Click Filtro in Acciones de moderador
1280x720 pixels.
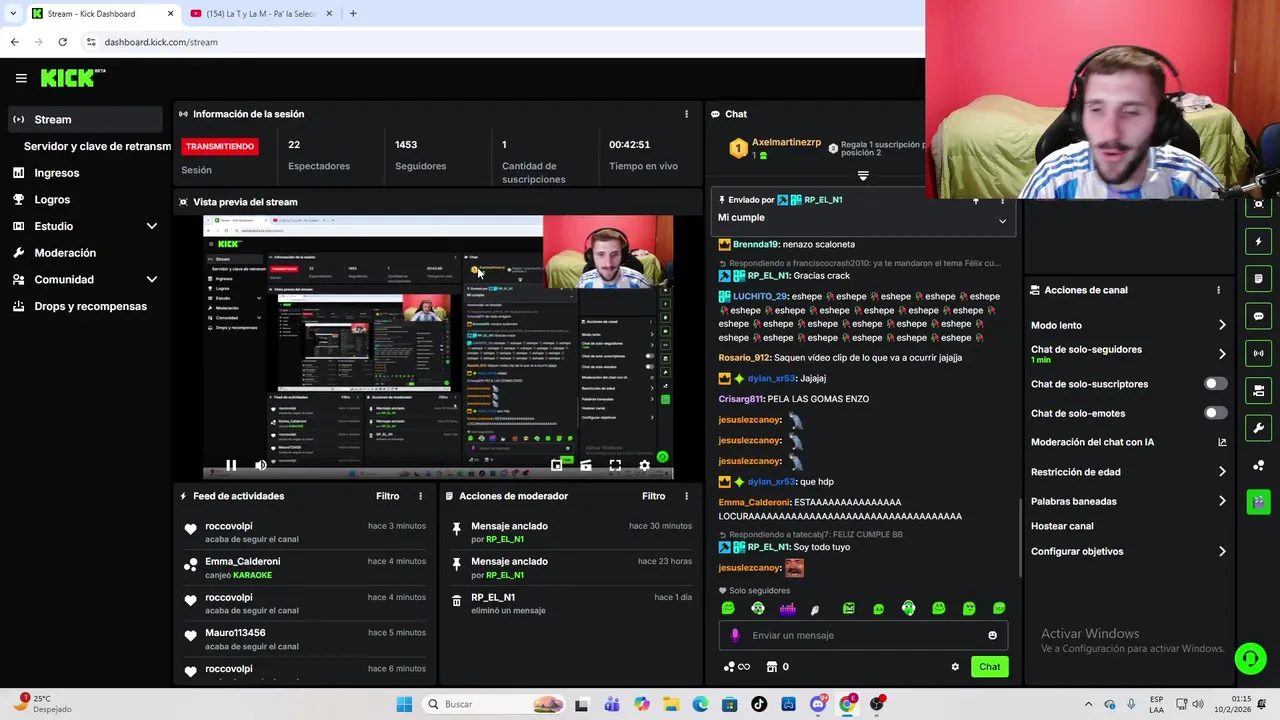tap(653, 496)
